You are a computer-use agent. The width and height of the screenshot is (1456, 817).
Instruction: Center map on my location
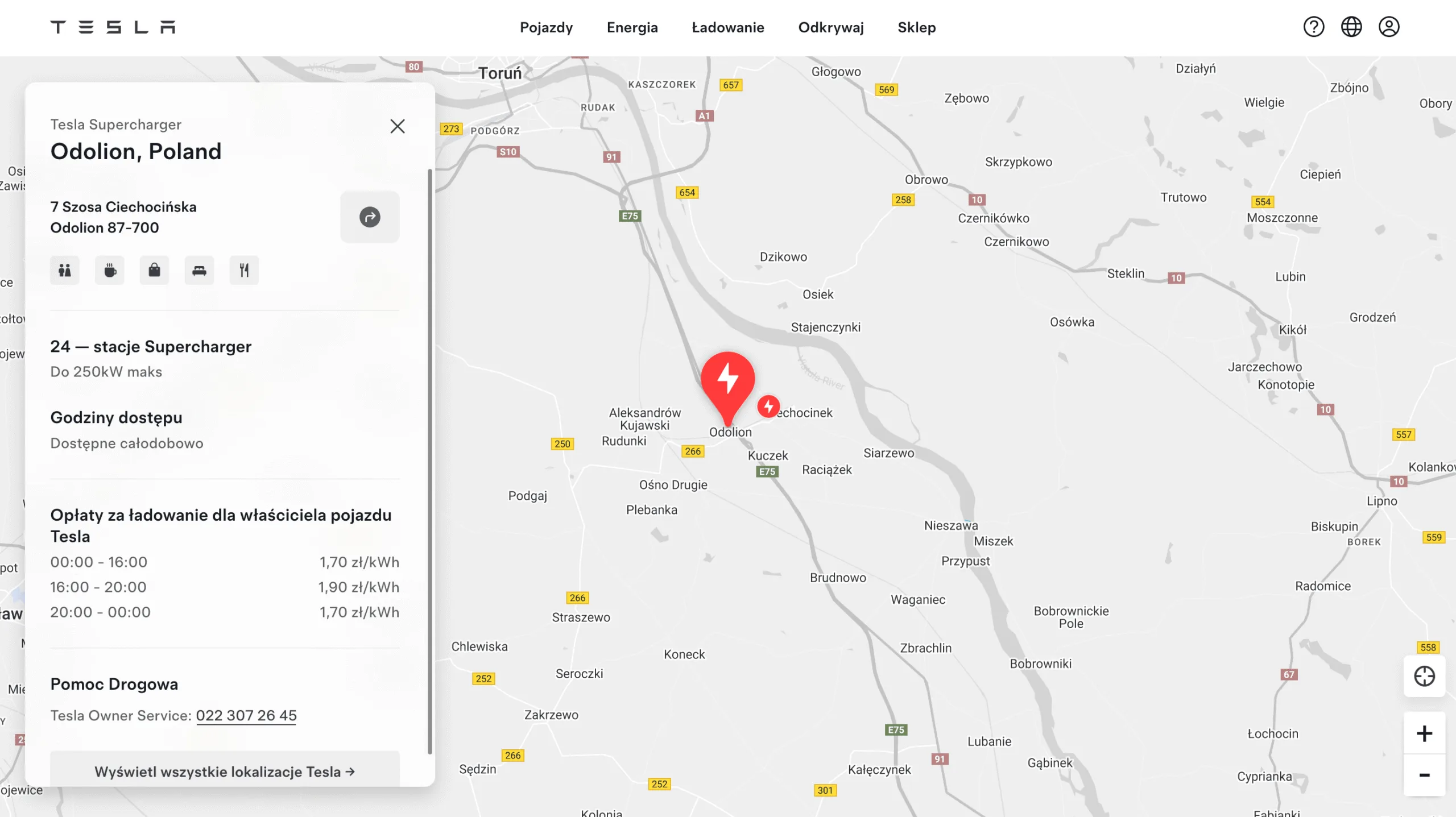tap(1425, 676)
